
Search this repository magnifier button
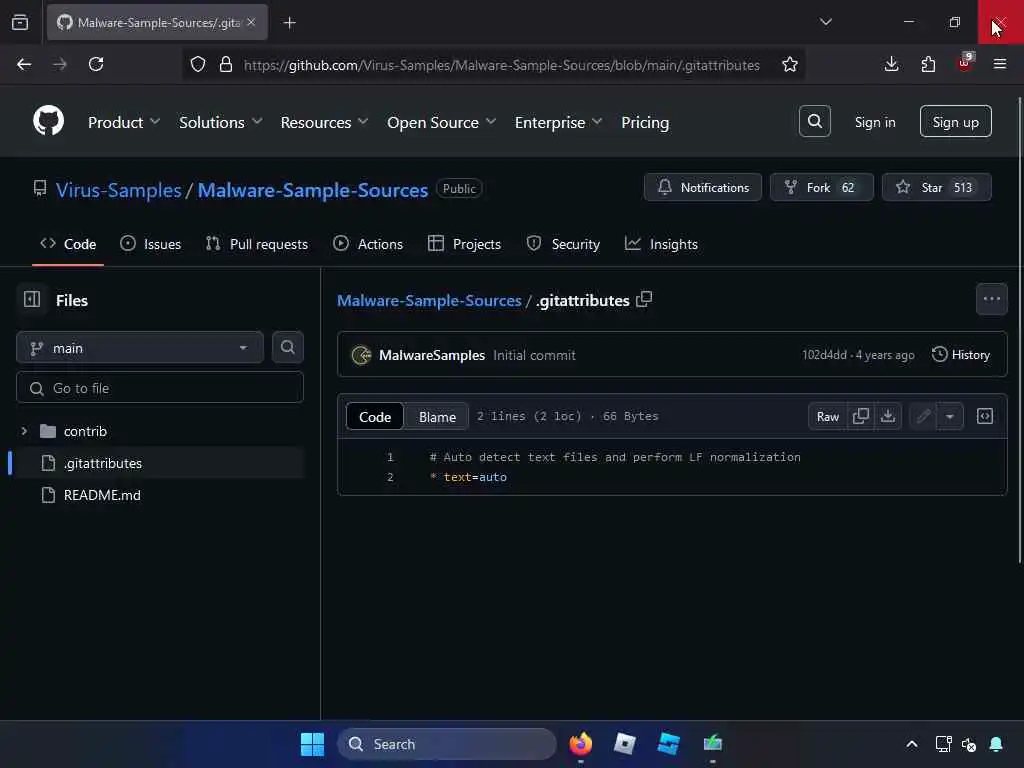click(287, 347)
